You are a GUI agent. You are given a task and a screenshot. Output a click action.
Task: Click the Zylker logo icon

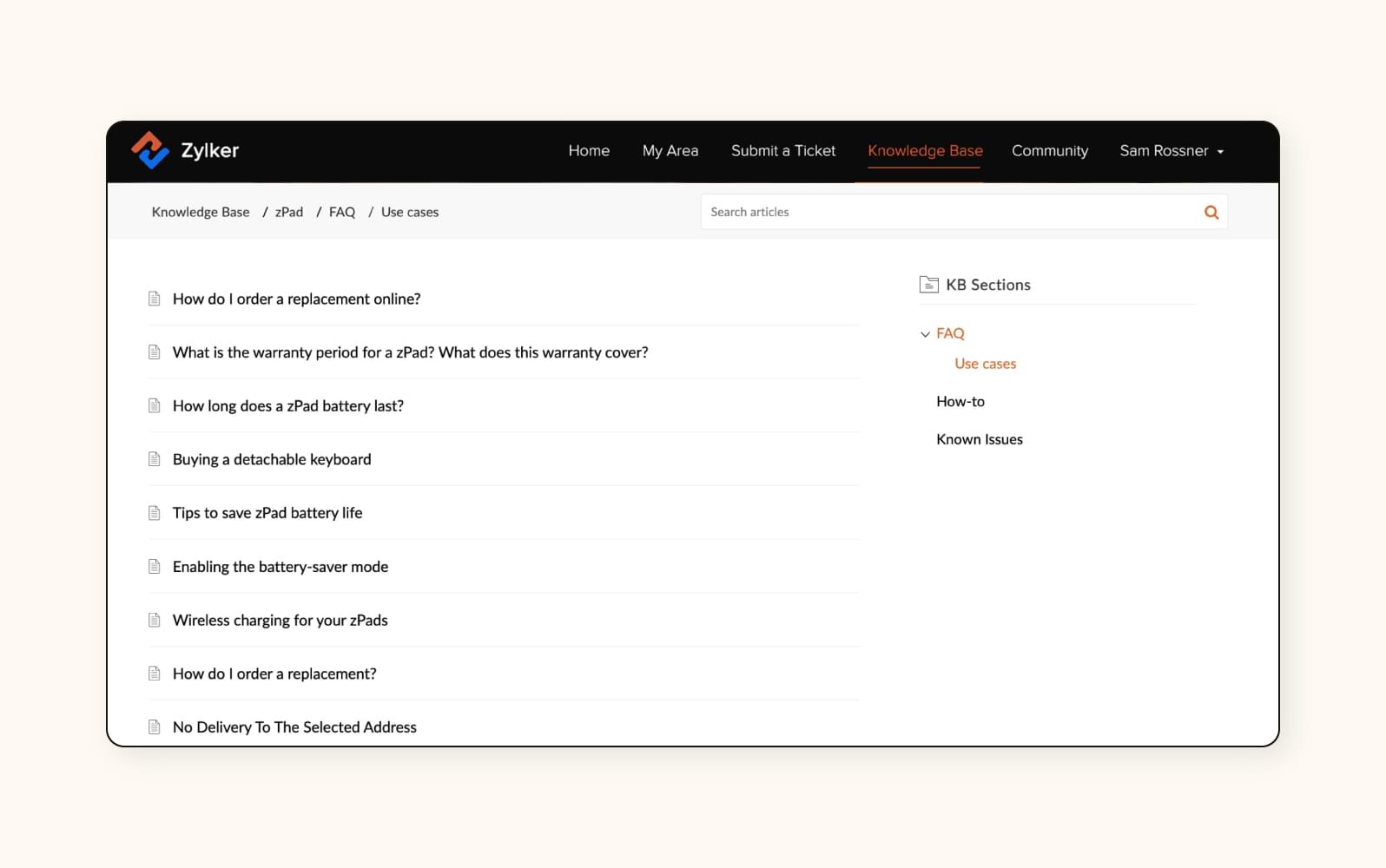tap(149, 150)
